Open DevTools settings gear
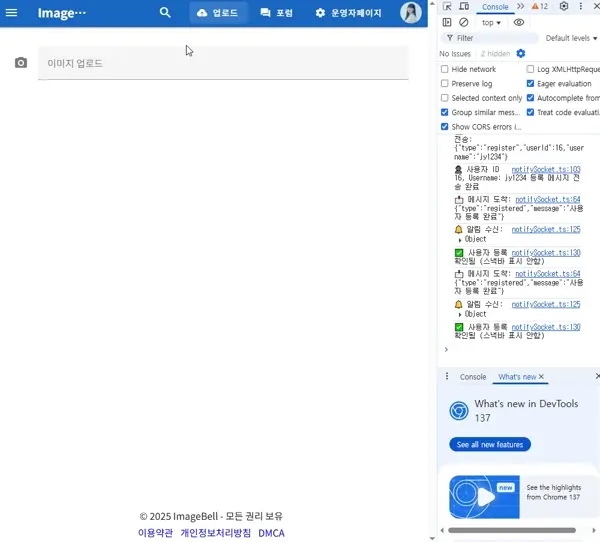The width and height of the screenshot is (600, 542). coord(564,6)
